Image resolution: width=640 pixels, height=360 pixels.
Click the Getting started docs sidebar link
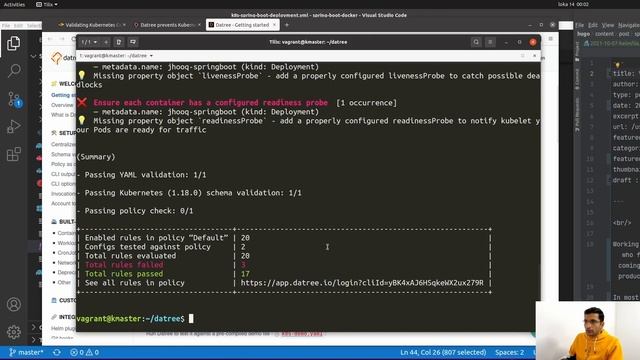63,95
